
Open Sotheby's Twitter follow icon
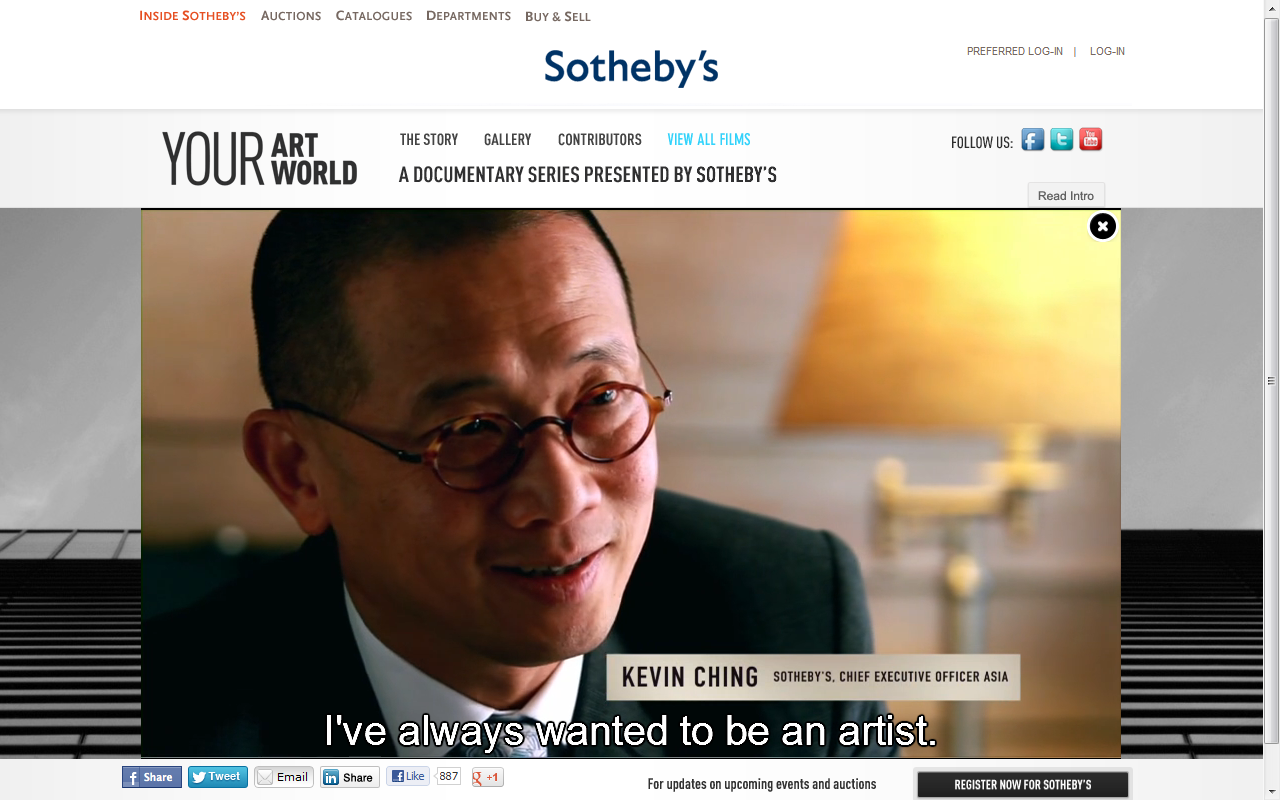(1062, 140)
